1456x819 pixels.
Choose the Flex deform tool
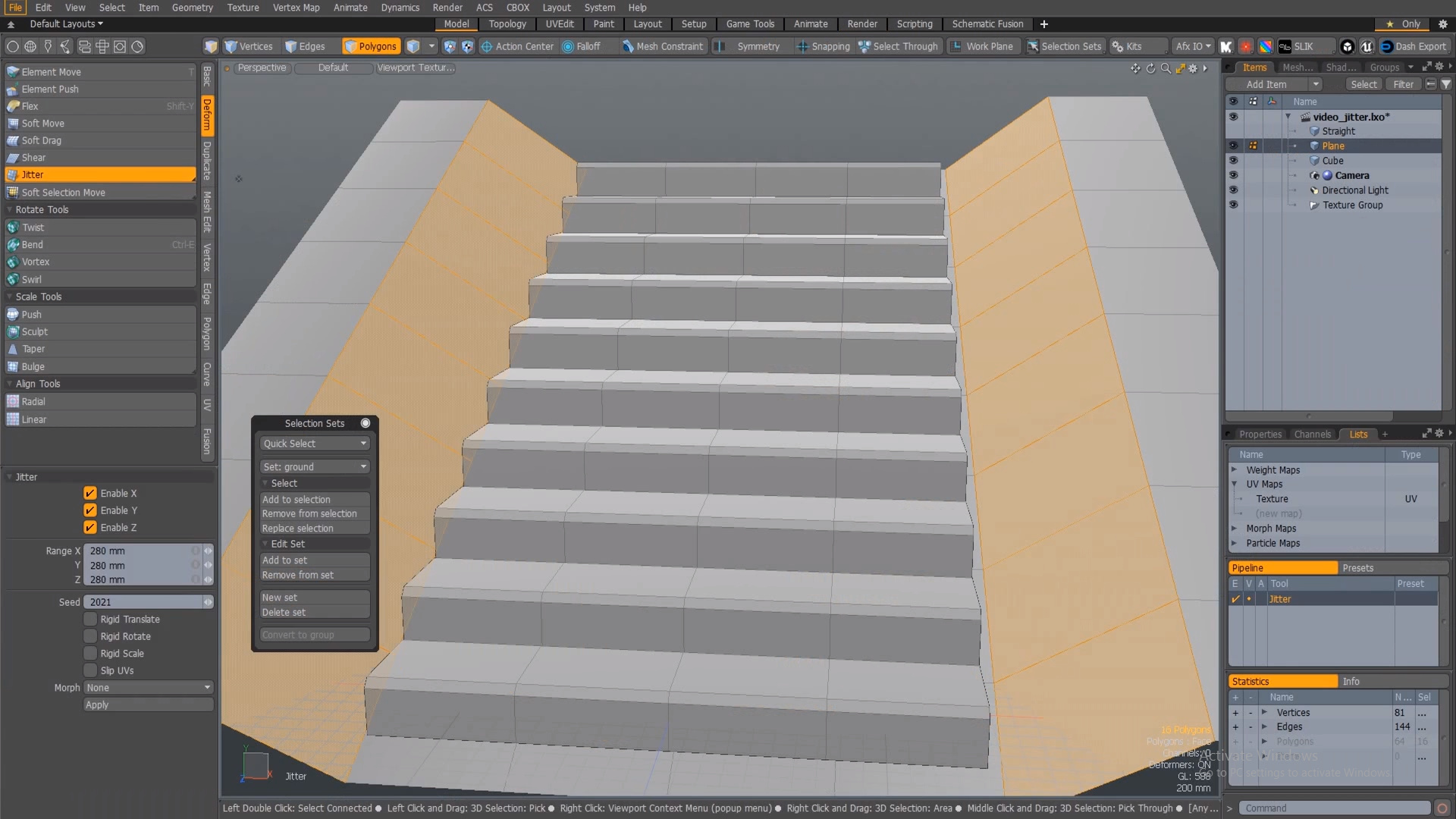pos(100,106)
